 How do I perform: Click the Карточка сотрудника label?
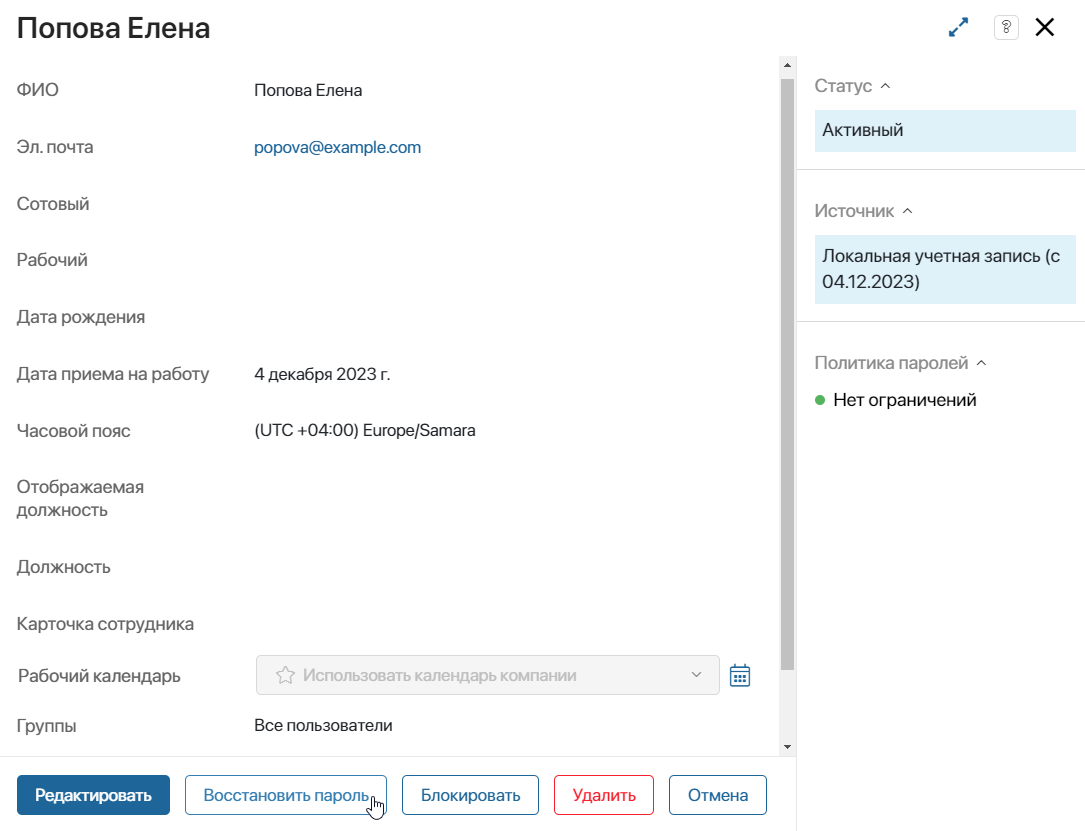[x=105, y=624]
